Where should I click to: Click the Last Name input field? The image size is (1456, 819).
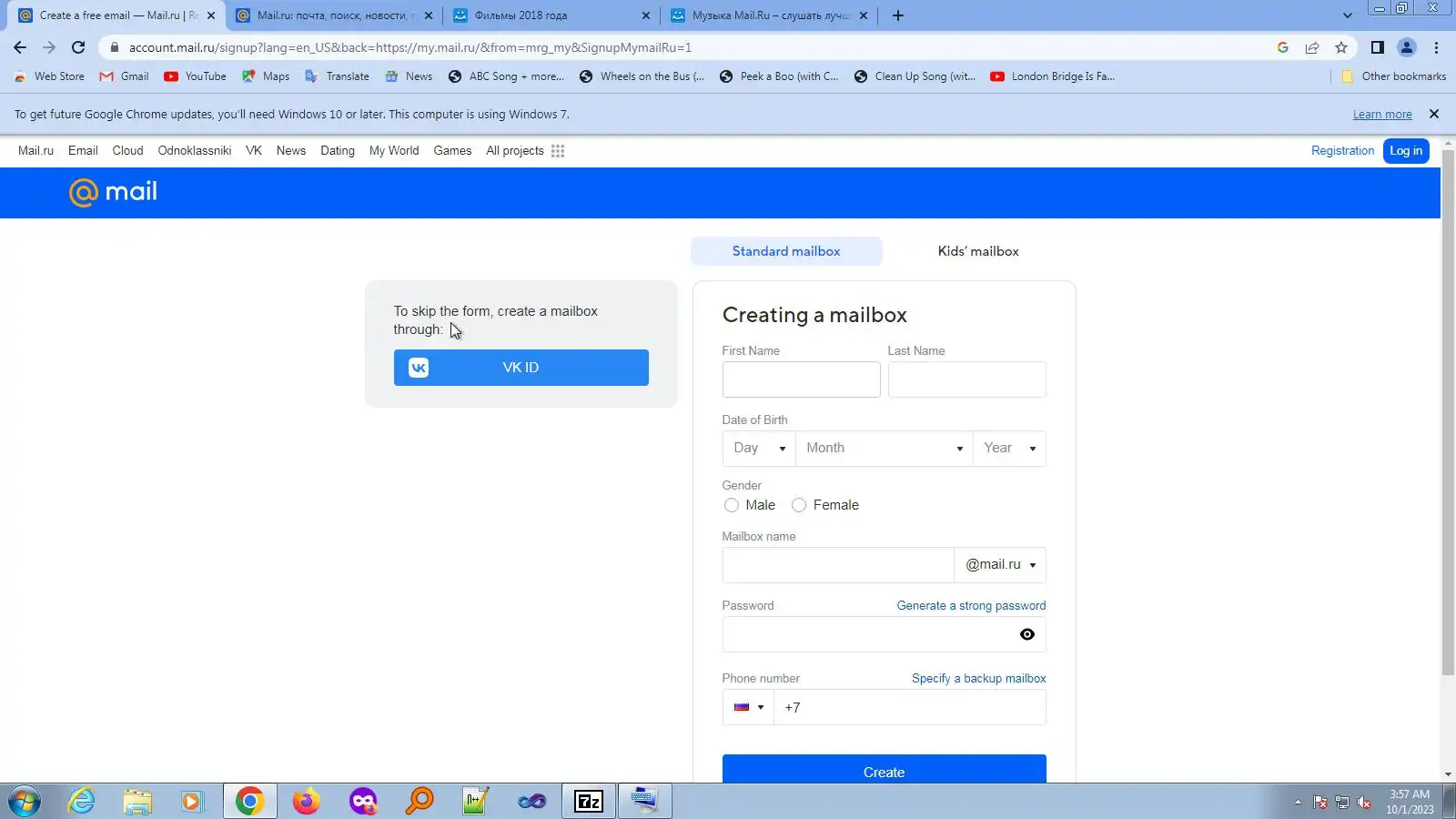967,379
